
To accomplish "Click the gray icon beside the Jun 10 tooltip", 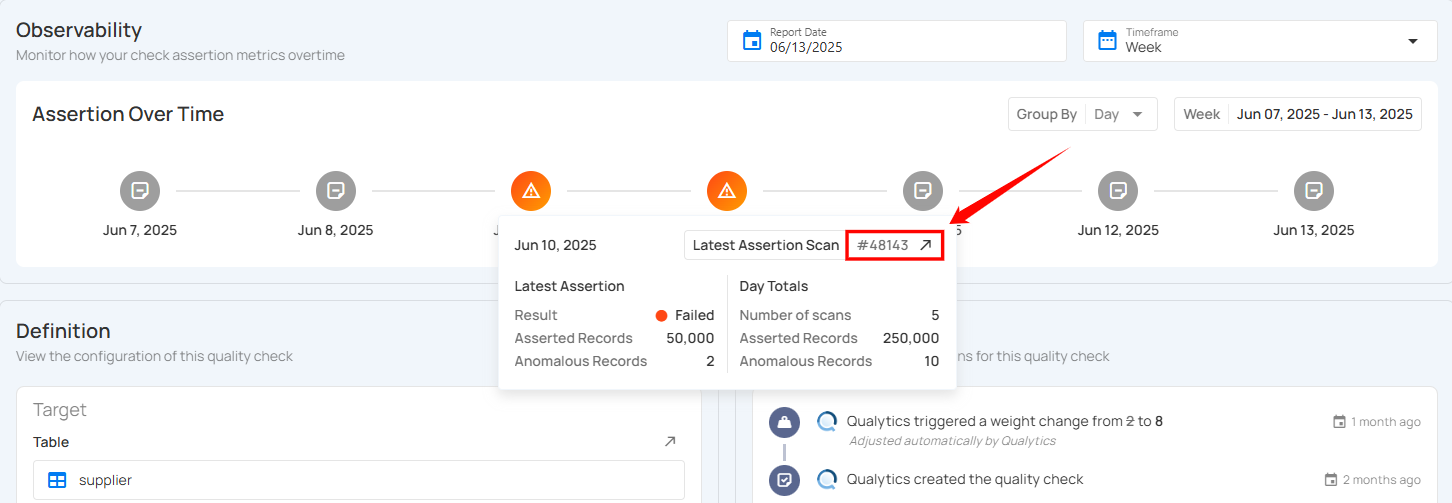I will click(x=923, y=190).
